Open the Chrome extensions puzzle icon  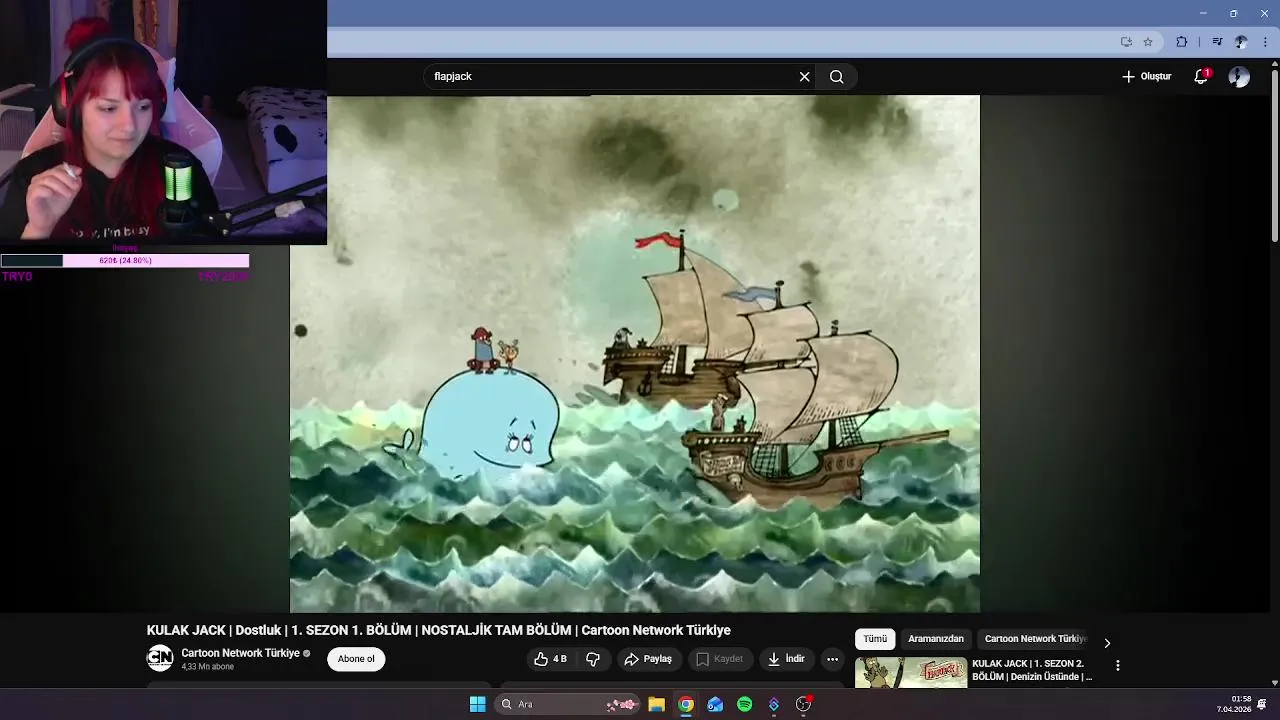tap(1182, 42)
